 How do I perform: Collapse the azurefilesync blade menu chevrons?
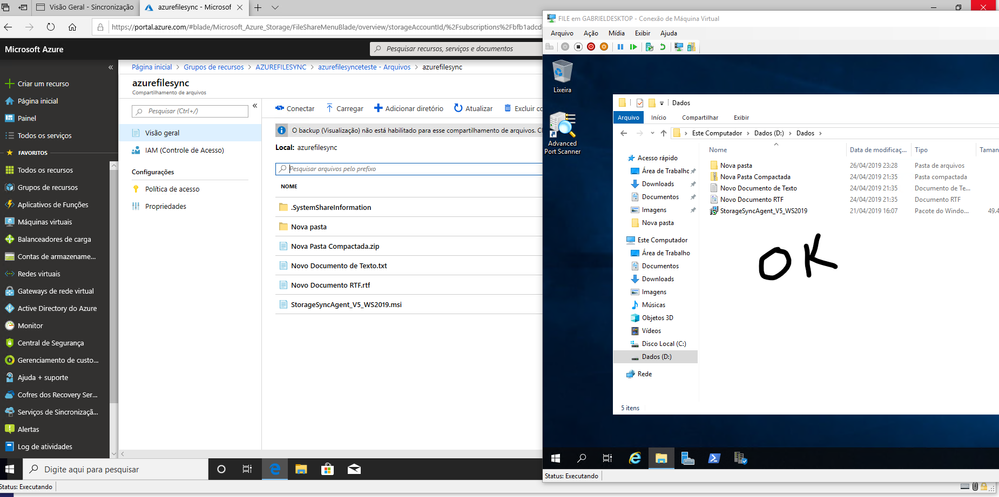point(255,105)
